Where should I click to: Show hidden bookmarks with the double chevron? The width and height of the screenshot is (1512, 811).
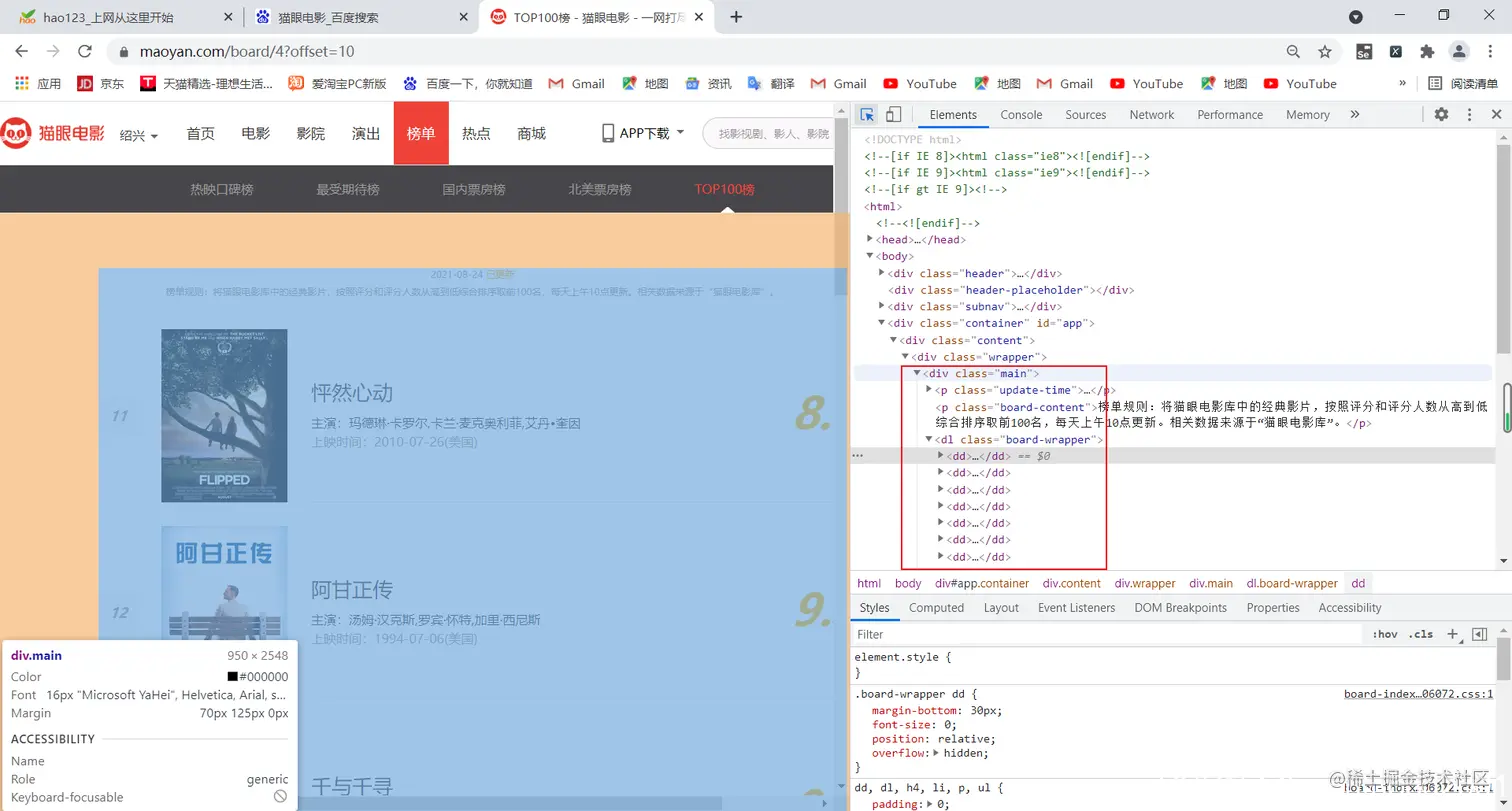pos(1402,84)
